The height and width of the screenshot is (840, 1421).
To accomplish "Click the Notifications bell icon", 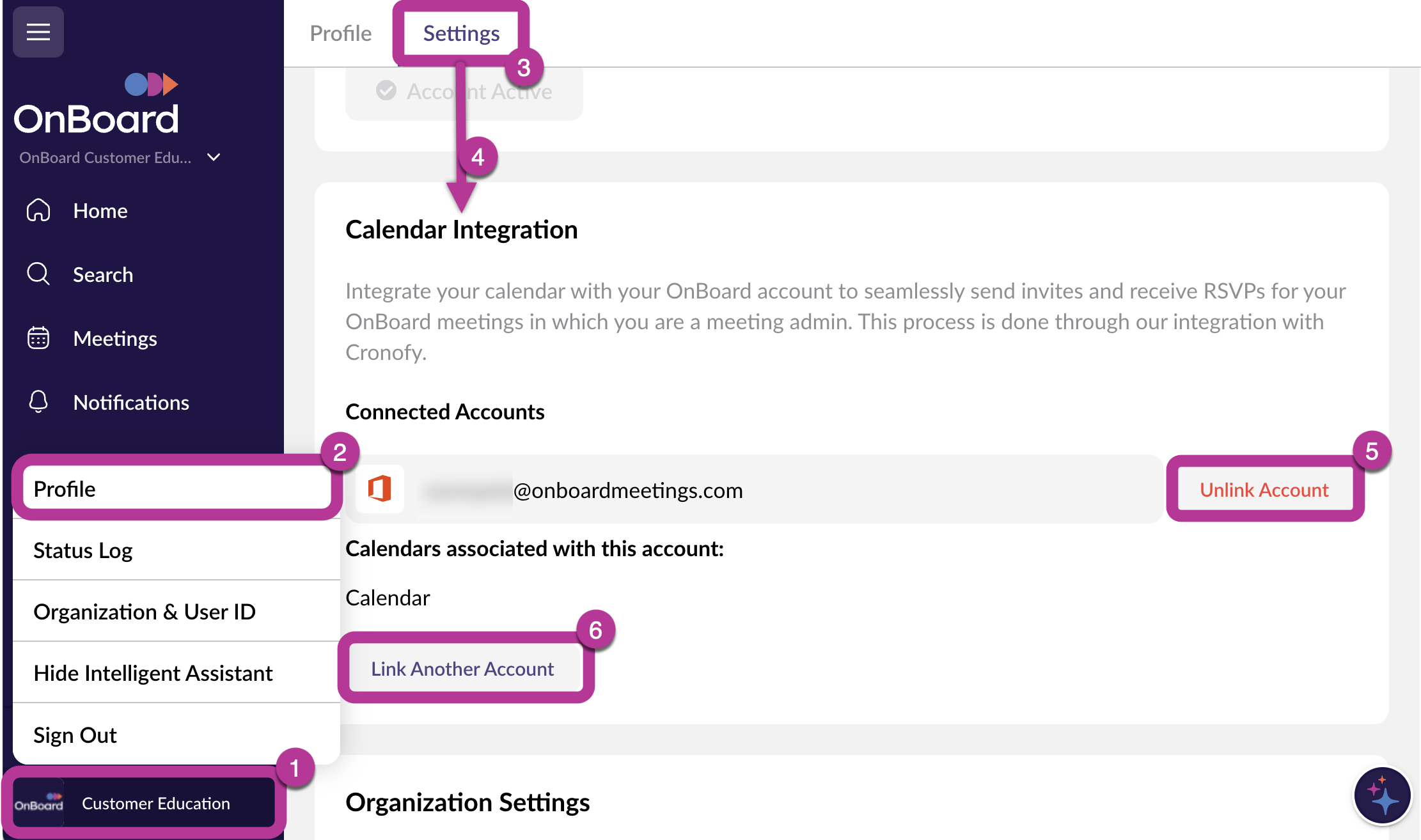I will click(x=38, y=402).
